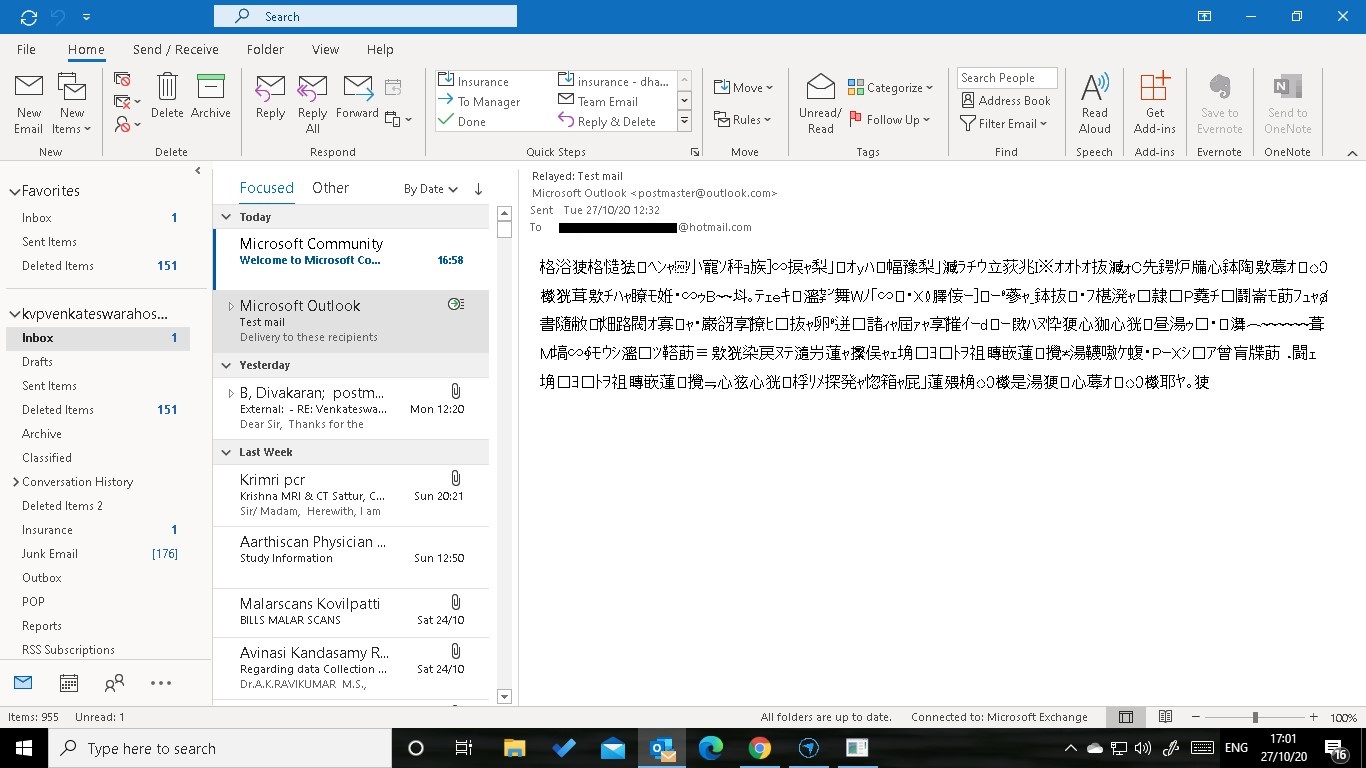This screenshot has height=768, width=1366.
Task: Click the zoom in plus button
Action: pos(1313,717)
